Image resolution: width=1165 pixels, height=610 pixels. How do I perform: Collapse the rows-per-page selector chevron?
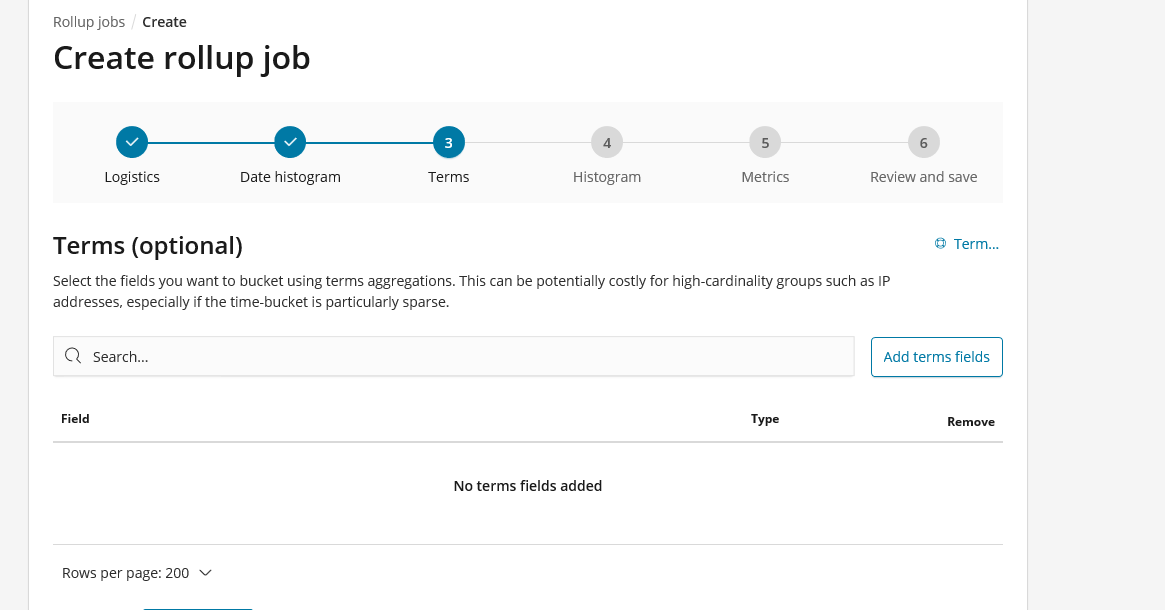pyautogui.click(x=205, y=572)
